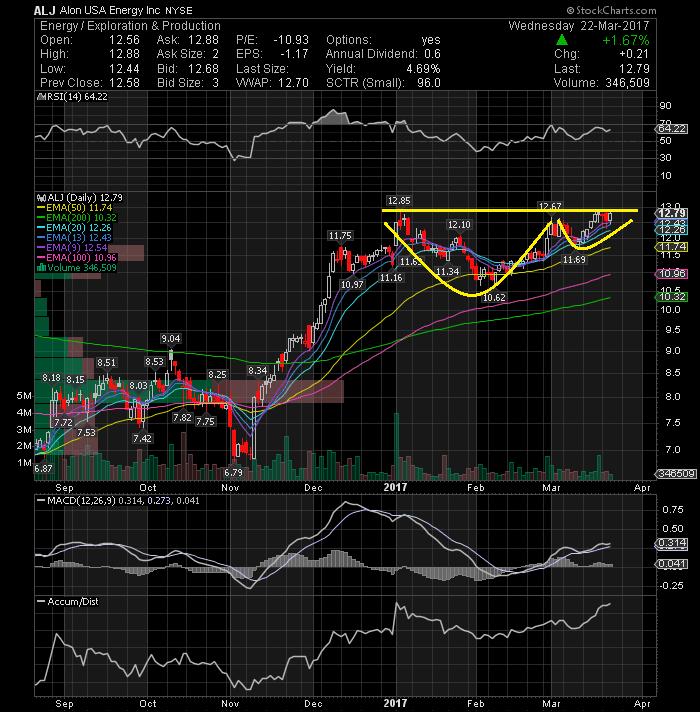Click the 7.42 price label
700x712 pixels.
[x=143, y=439]
